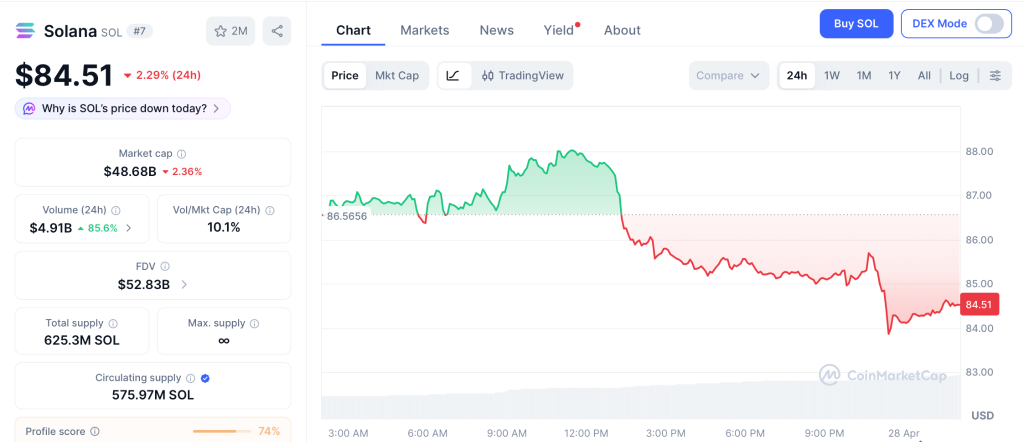Expand the Volume (24h) details arrow
Screen dimensions: 1024x442
[x=128, y=228]
